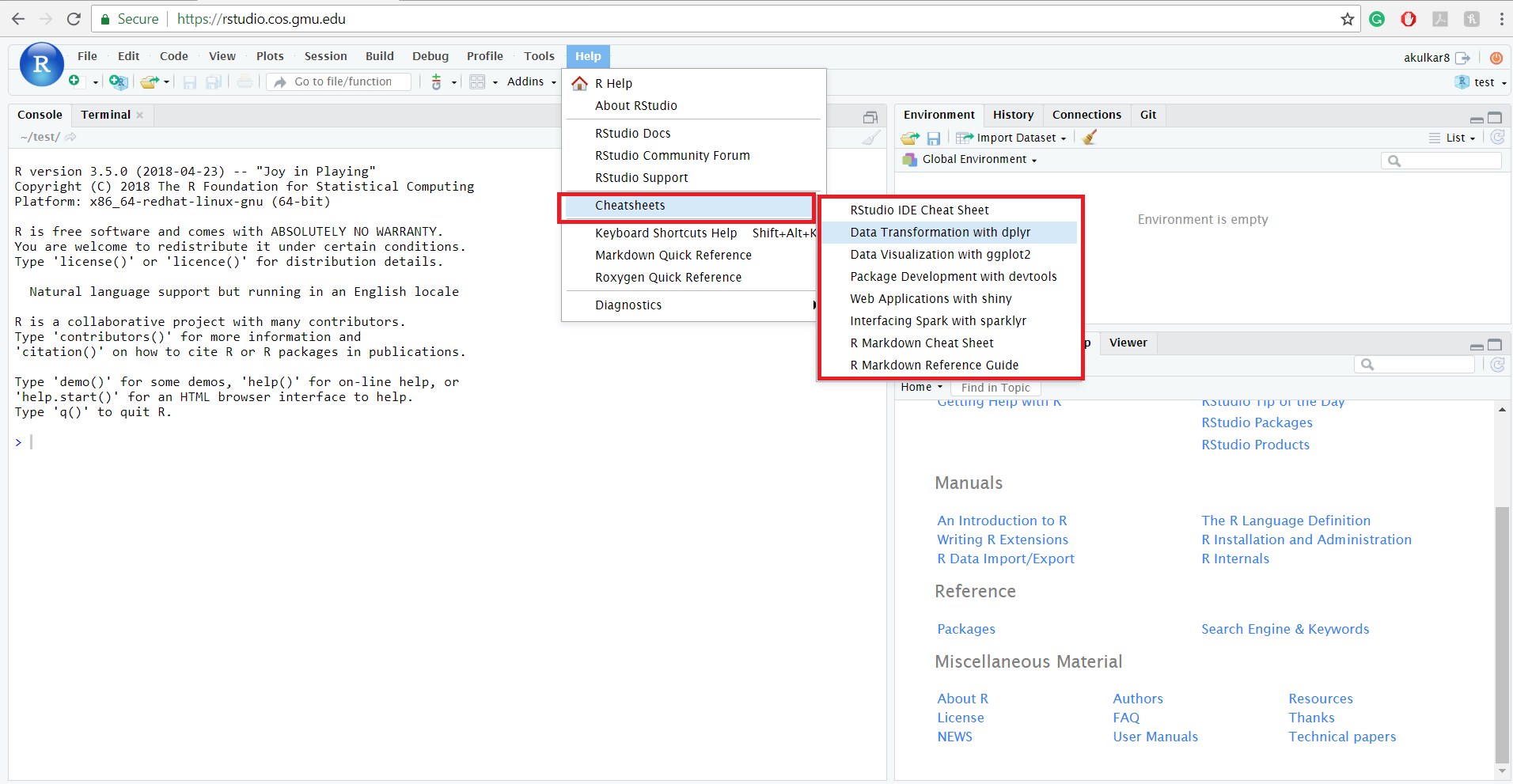
Task: Close the Terminal tab with its x
Action: [x=140, y=116]
